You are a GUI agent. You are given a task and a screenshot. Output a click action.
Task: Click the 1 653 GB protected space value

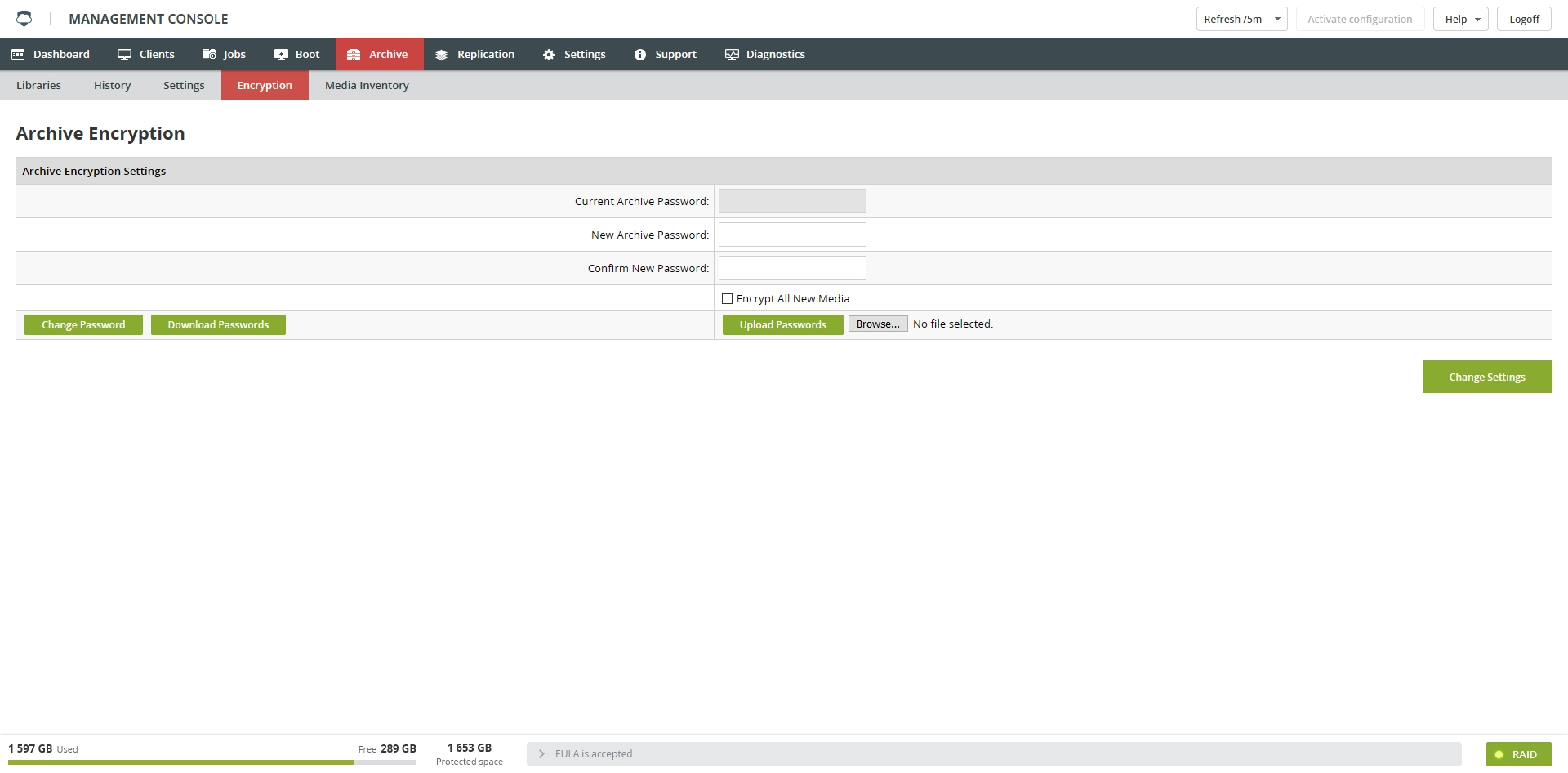click(470, 748)
